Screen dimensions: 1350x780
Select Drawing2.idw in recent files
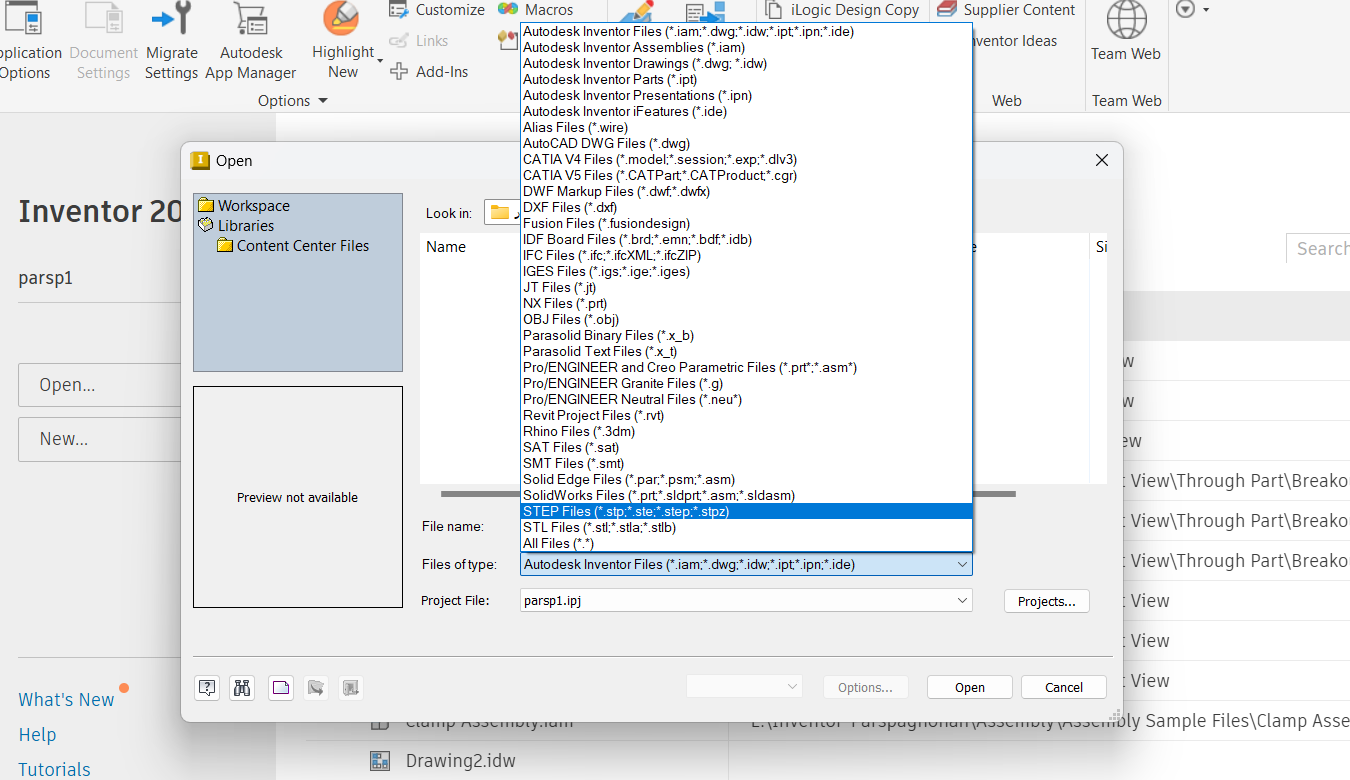coord(461,761)
